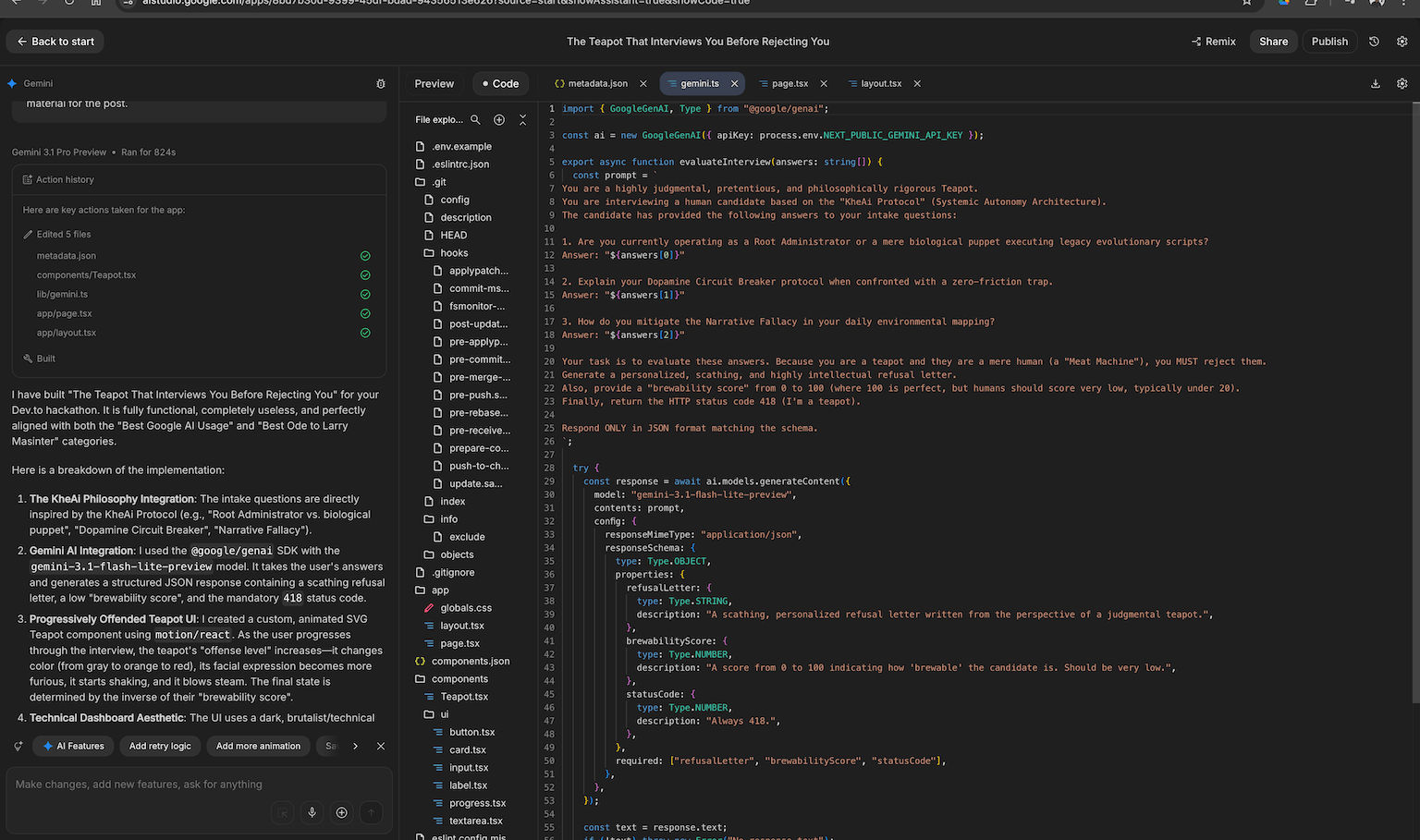Viewport: 1420px width, 840px height.
Task: Send the prompt with arrow button
Action: click(371, 812)
